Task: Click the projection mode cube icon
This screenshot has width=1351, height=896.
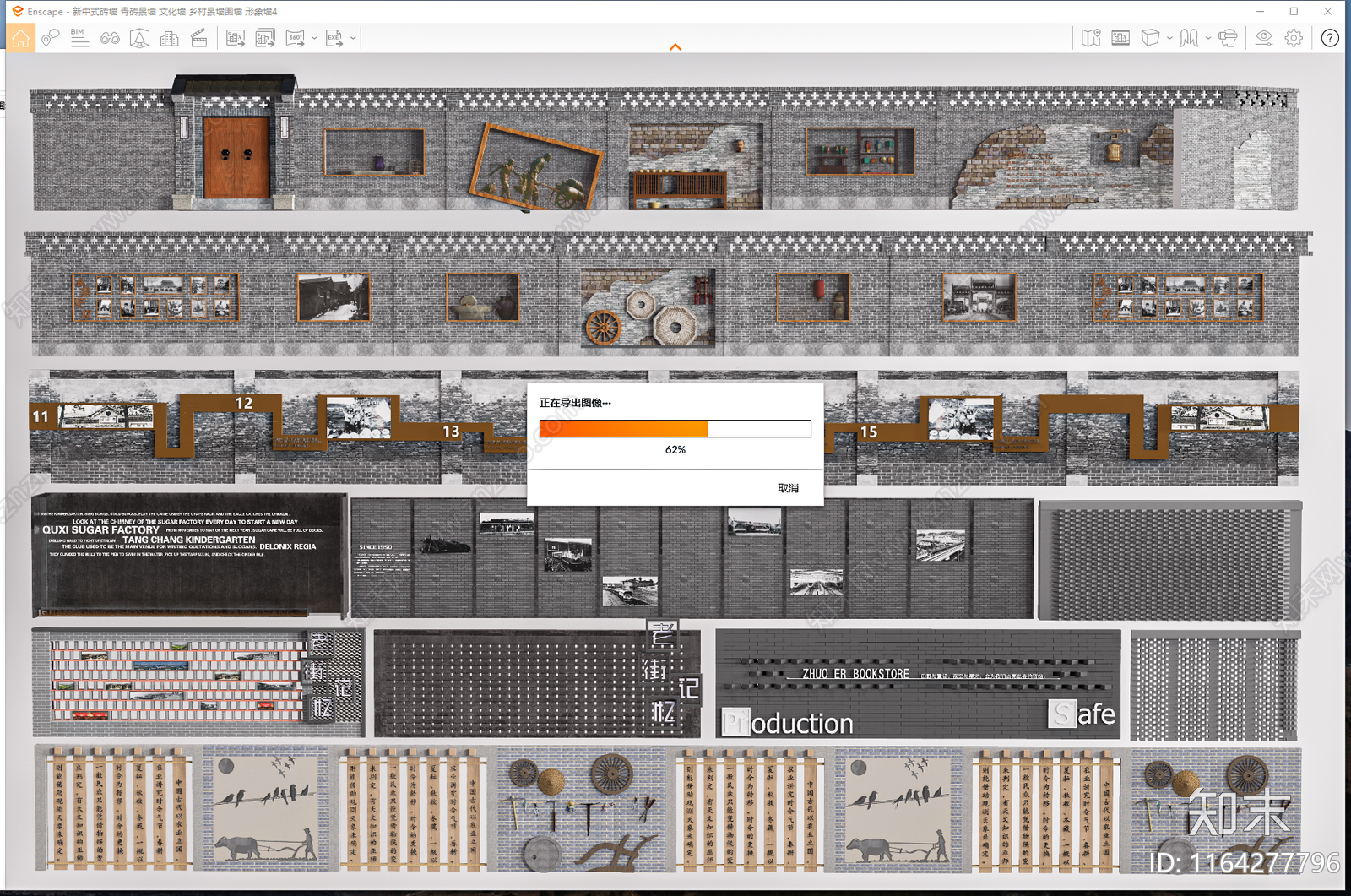Action: pyautogui.click(x=1150, y=38)
